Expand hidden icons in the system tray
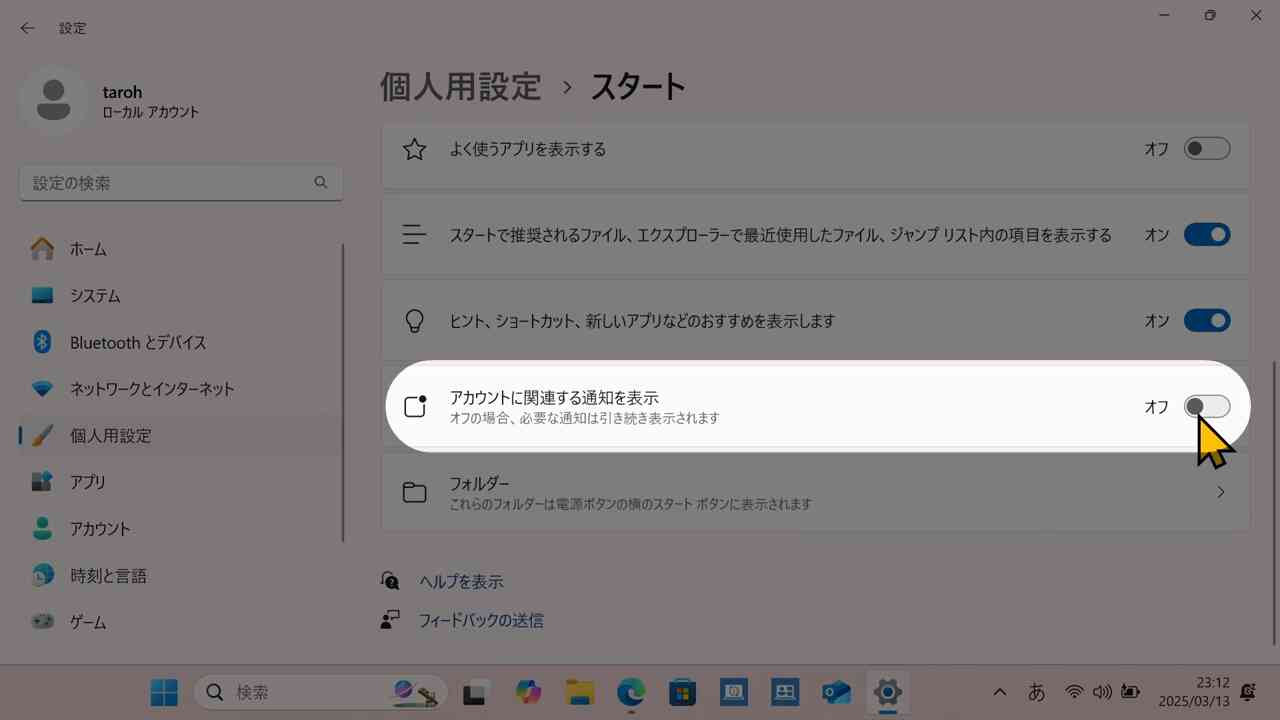 point(999,691)
